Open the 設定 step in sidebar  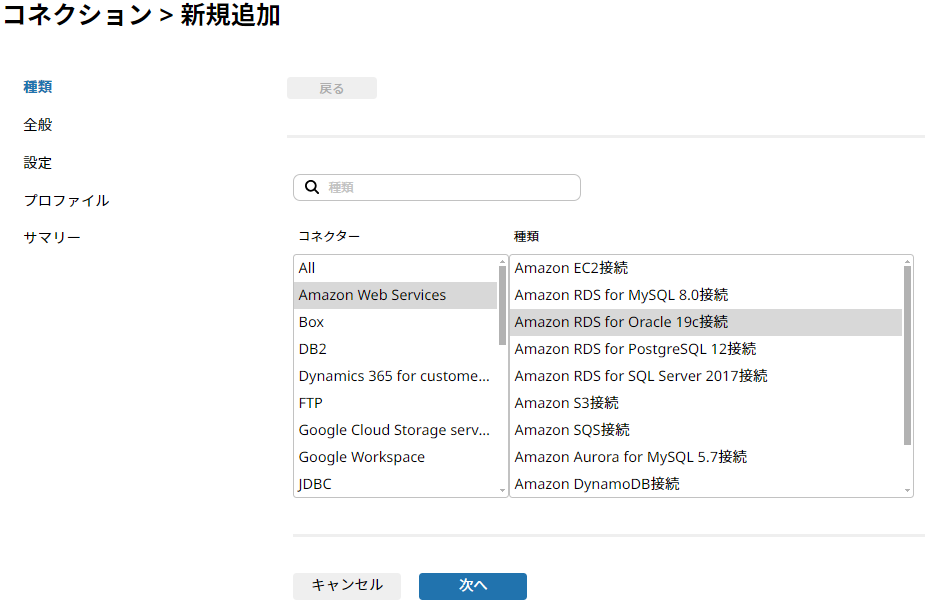tap(38, 163)
